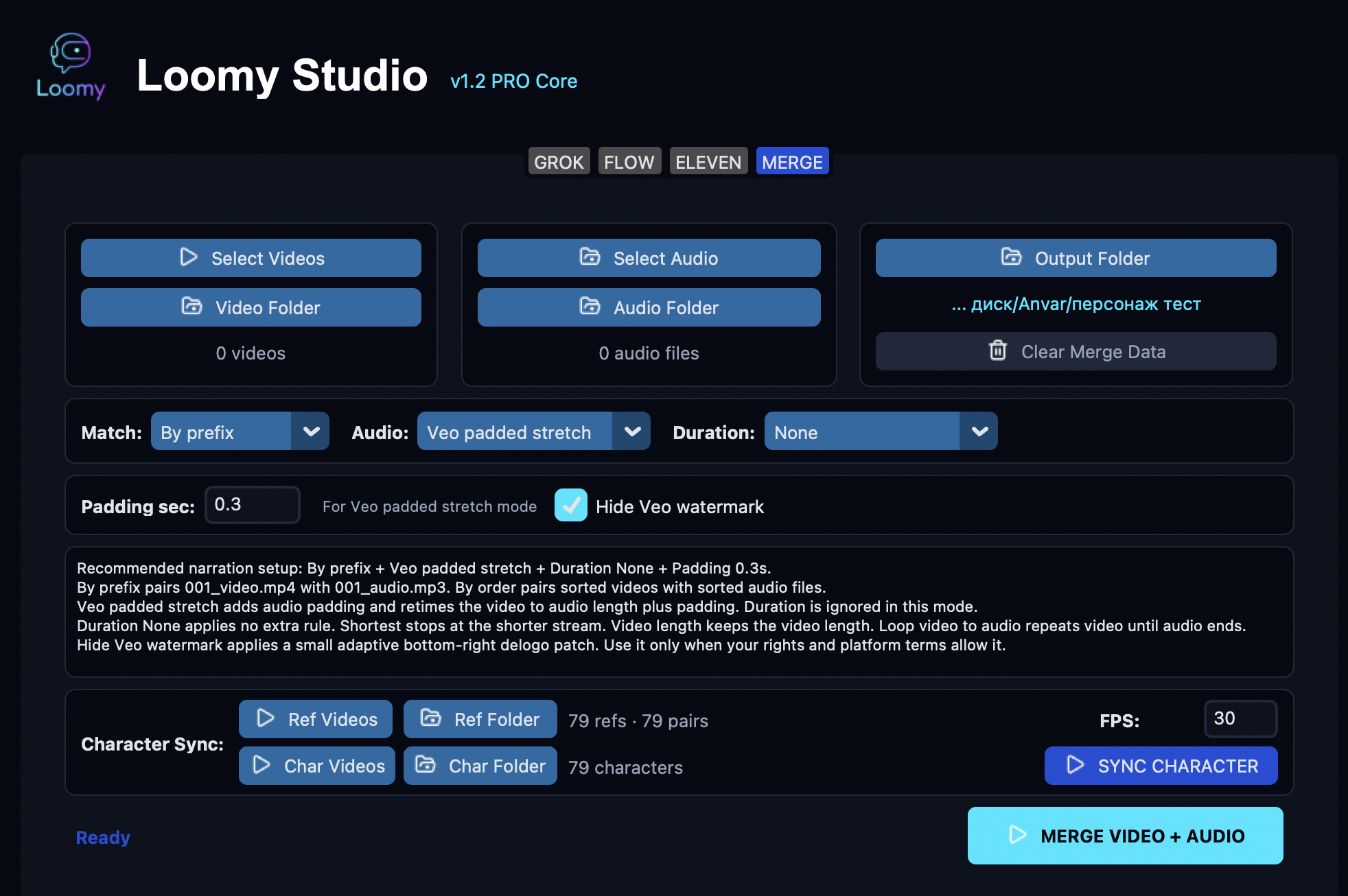This screenshot has height=896, width=1348.
Task: Expand Match dropdown chevron
Action: tap(311, 432)
